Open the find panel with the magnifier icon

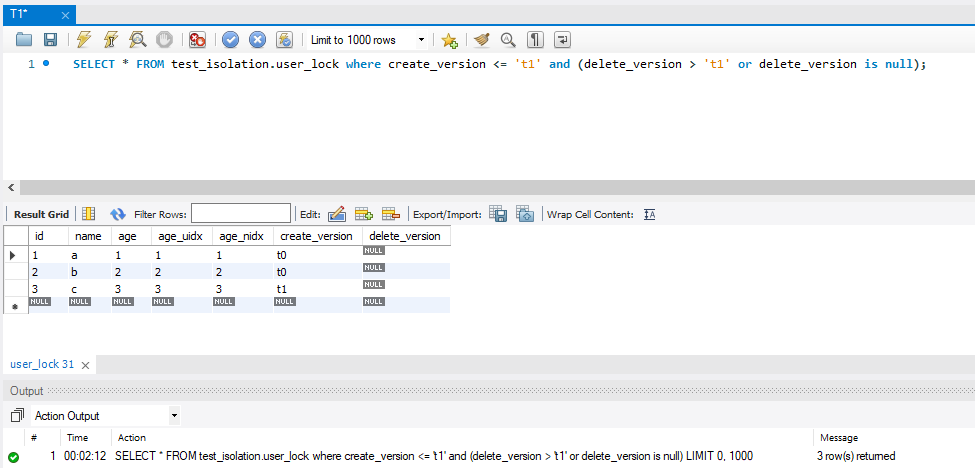pos(509,40)
